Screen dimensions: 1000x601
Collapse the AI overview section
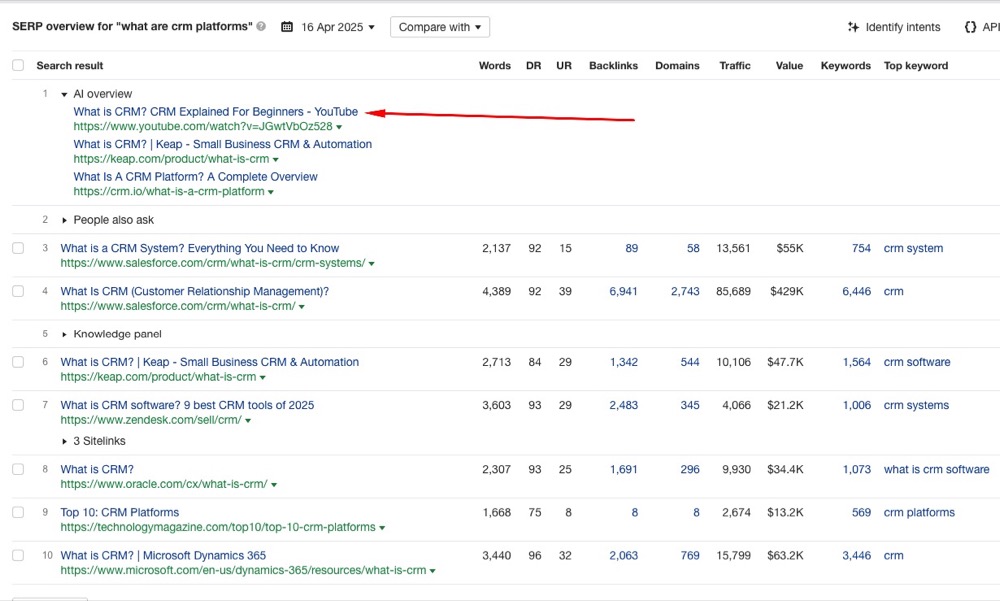[x=64, y=94]
